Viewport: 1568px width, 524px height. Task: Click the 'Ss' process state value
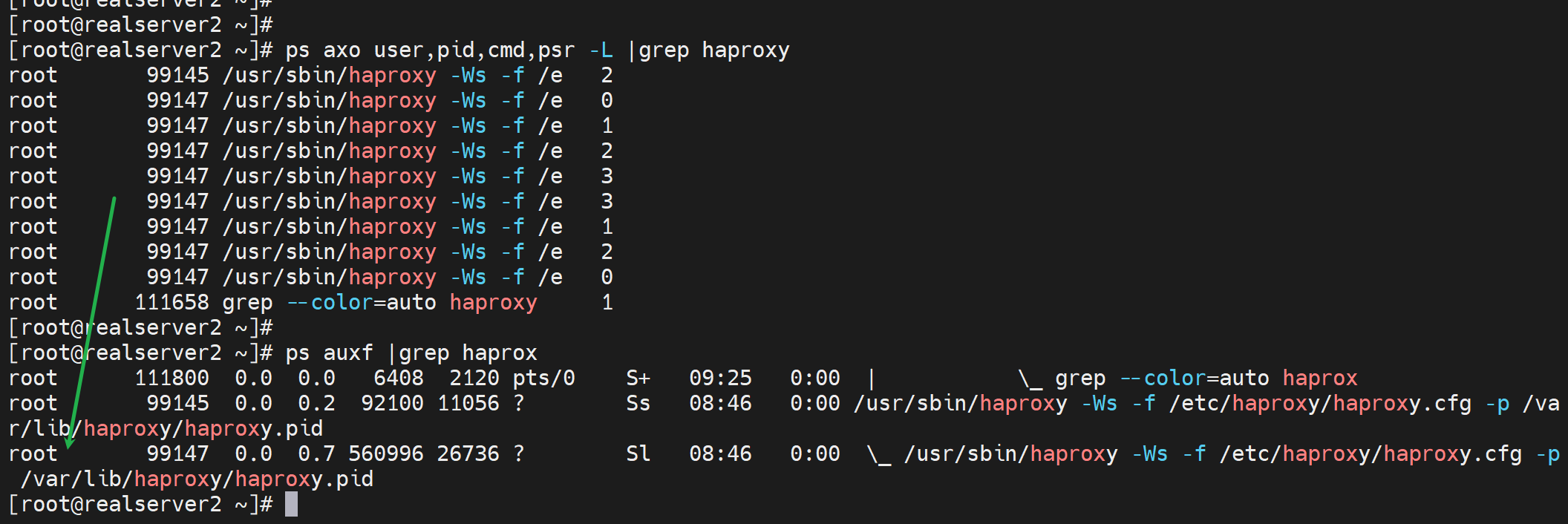[x=638, y=403]
